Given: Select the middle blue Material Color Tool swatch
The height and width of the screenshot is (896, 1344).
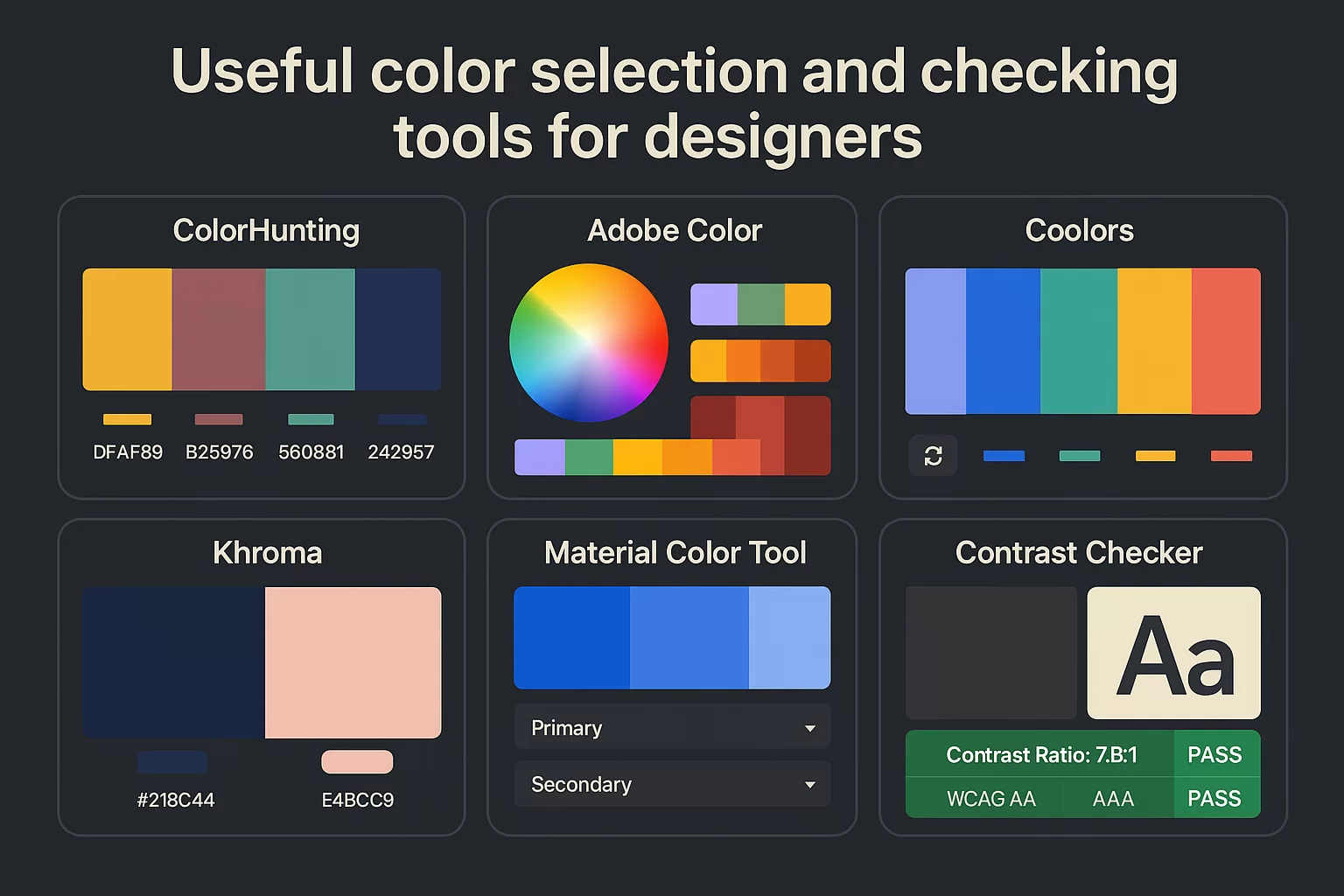Looking at the screenshot, I should tap(689, 638).
